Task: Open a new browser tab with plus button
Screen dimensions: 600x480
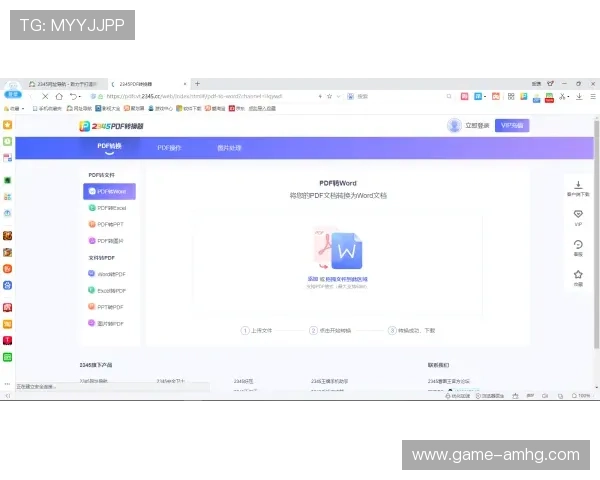Action: (x=197, y=83)
